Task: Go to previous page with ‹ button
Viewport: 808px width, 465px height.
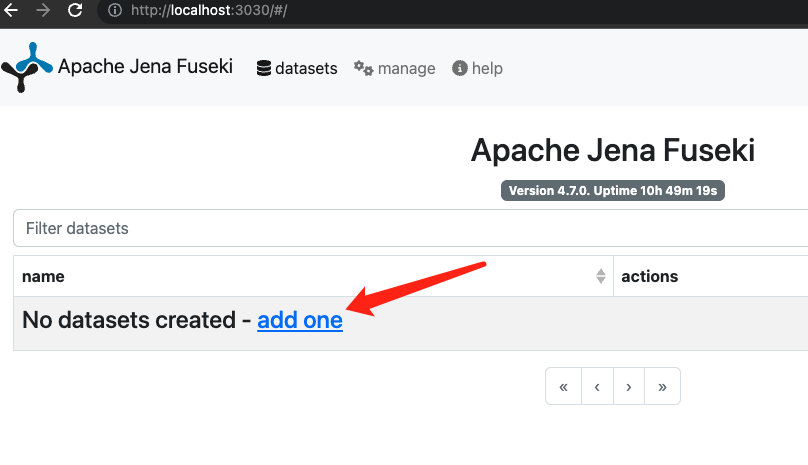Action: [x=596, y=387]
